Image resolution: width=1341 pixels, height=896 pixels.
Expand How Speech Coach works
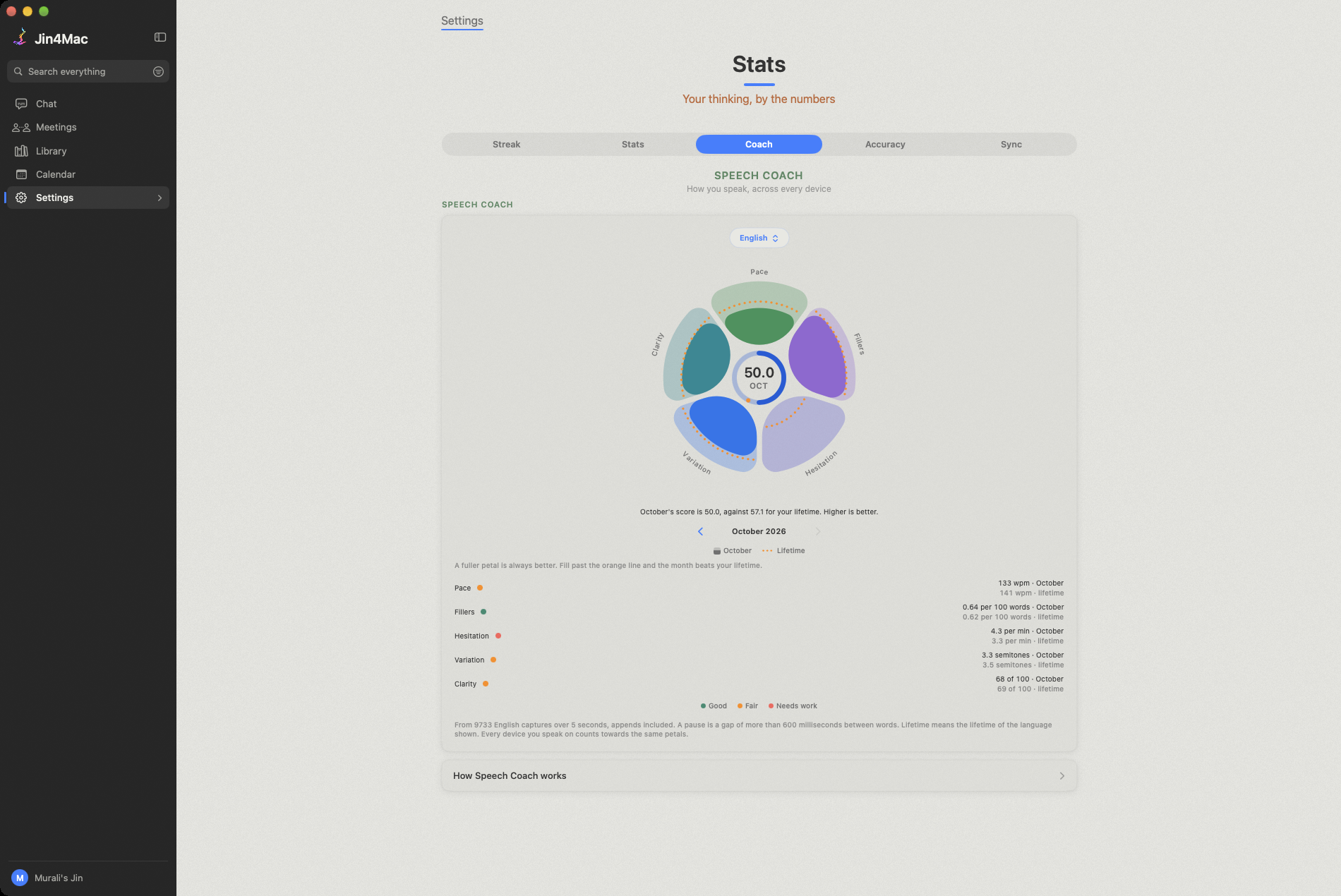[759, 775]
